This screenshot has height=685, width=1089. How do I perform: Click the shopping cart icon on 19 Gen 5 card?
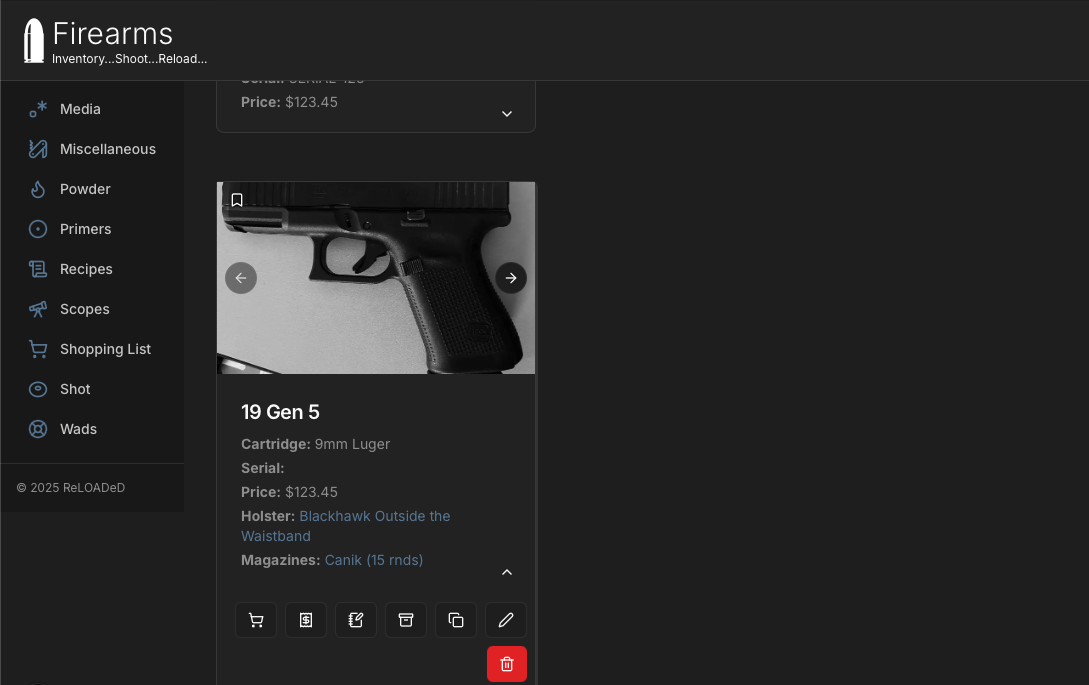click(256, 620)
